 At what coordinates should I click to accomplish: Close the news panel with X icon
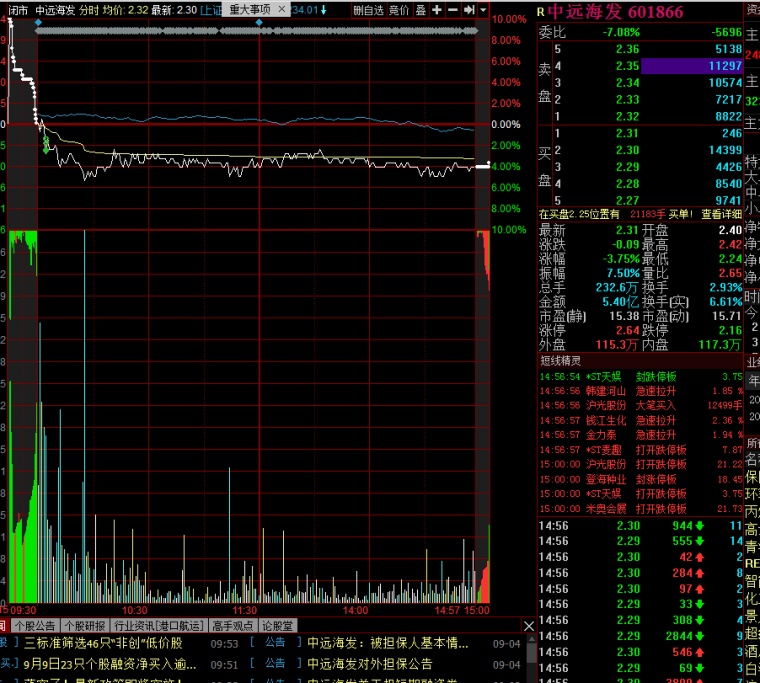pyautogui.click(x=529, y=626)
